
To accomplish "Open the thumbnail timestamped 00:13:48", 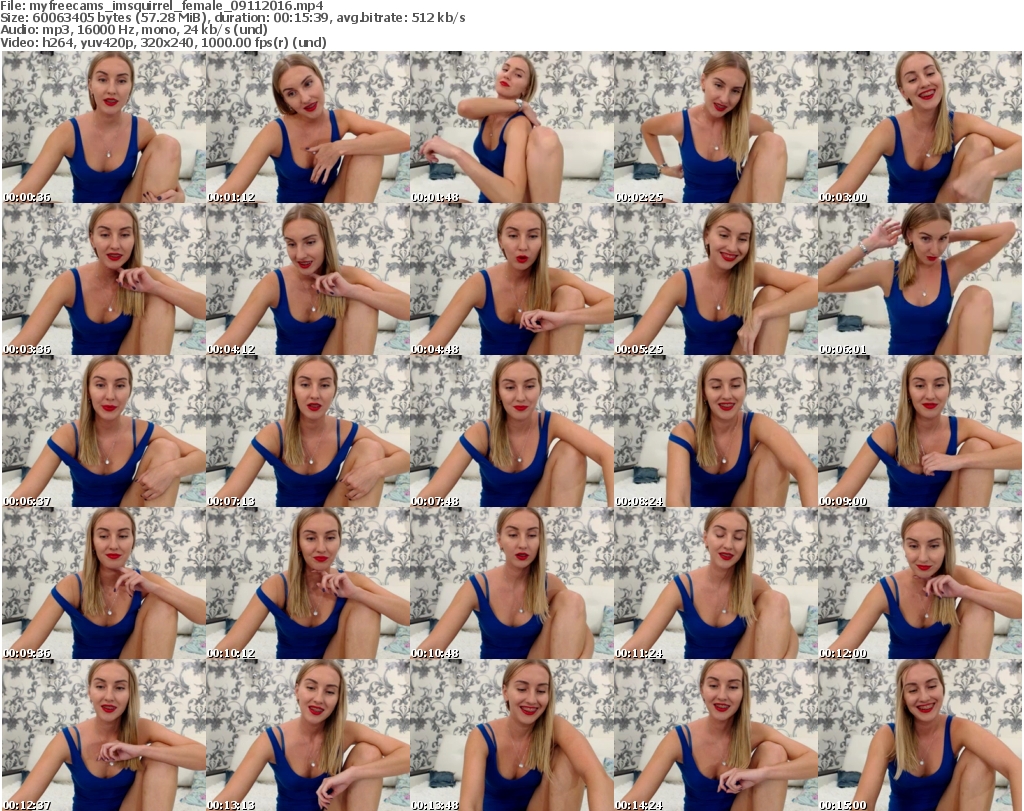I will (x=511, y=735).
